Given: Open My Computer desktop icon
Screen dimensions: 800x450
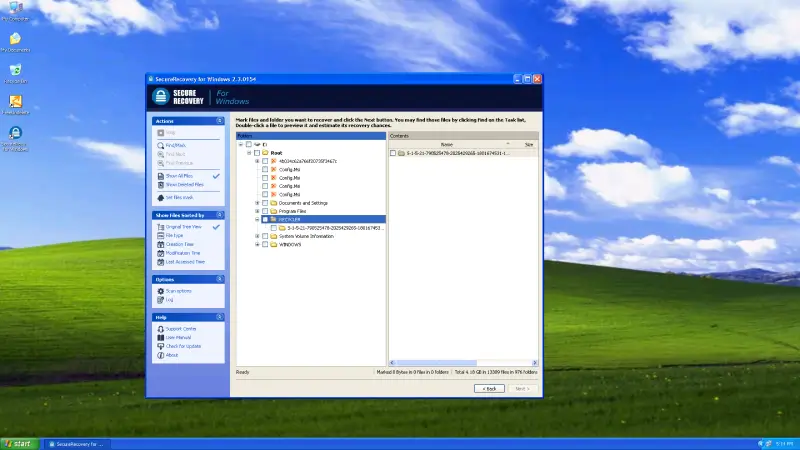Looking at the screenshot, I should (x=15, y=8).
